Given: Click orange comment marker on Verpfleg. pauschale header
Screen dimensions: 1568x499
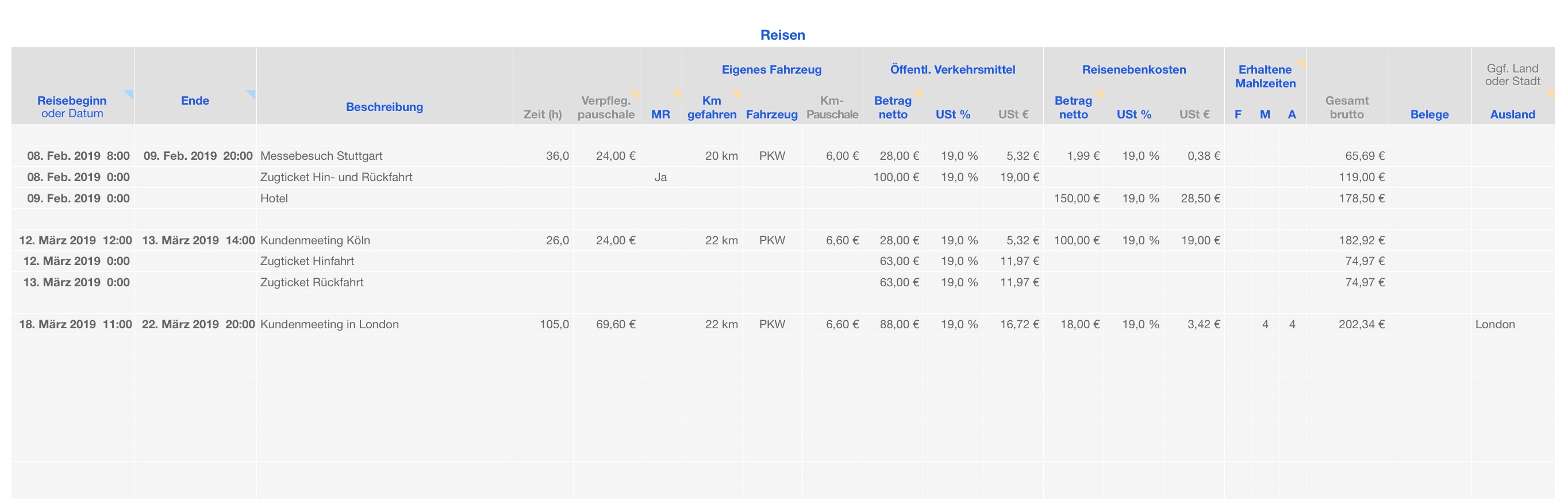Looking at the screenshot, I should pos(635,93).
